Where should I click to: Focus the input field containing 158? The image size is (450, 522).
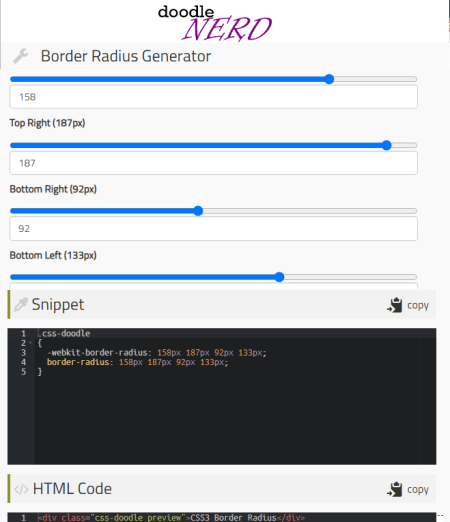(213, 97)
